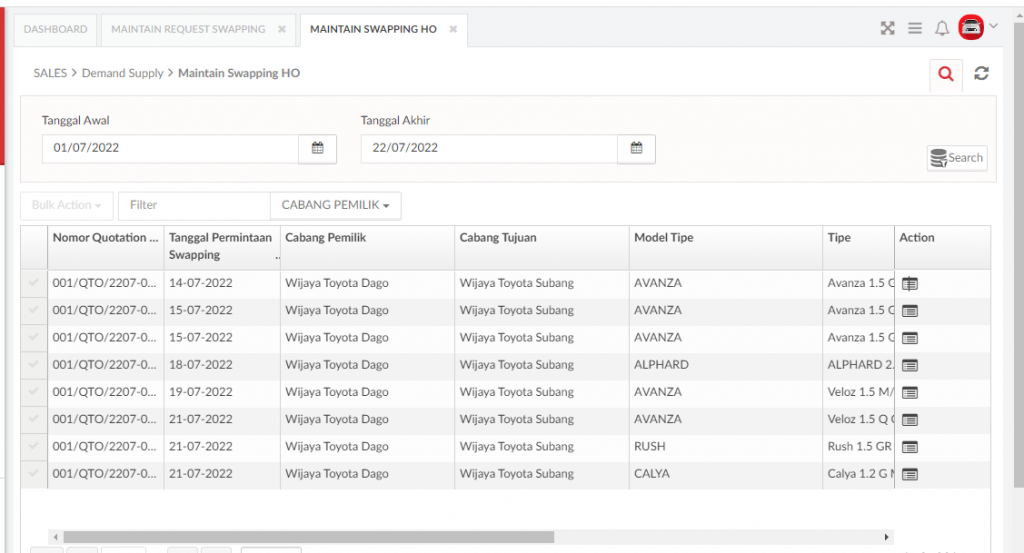Click the SALES breadcrumb link
The image size is (1024, 553).
click(50, 73)
